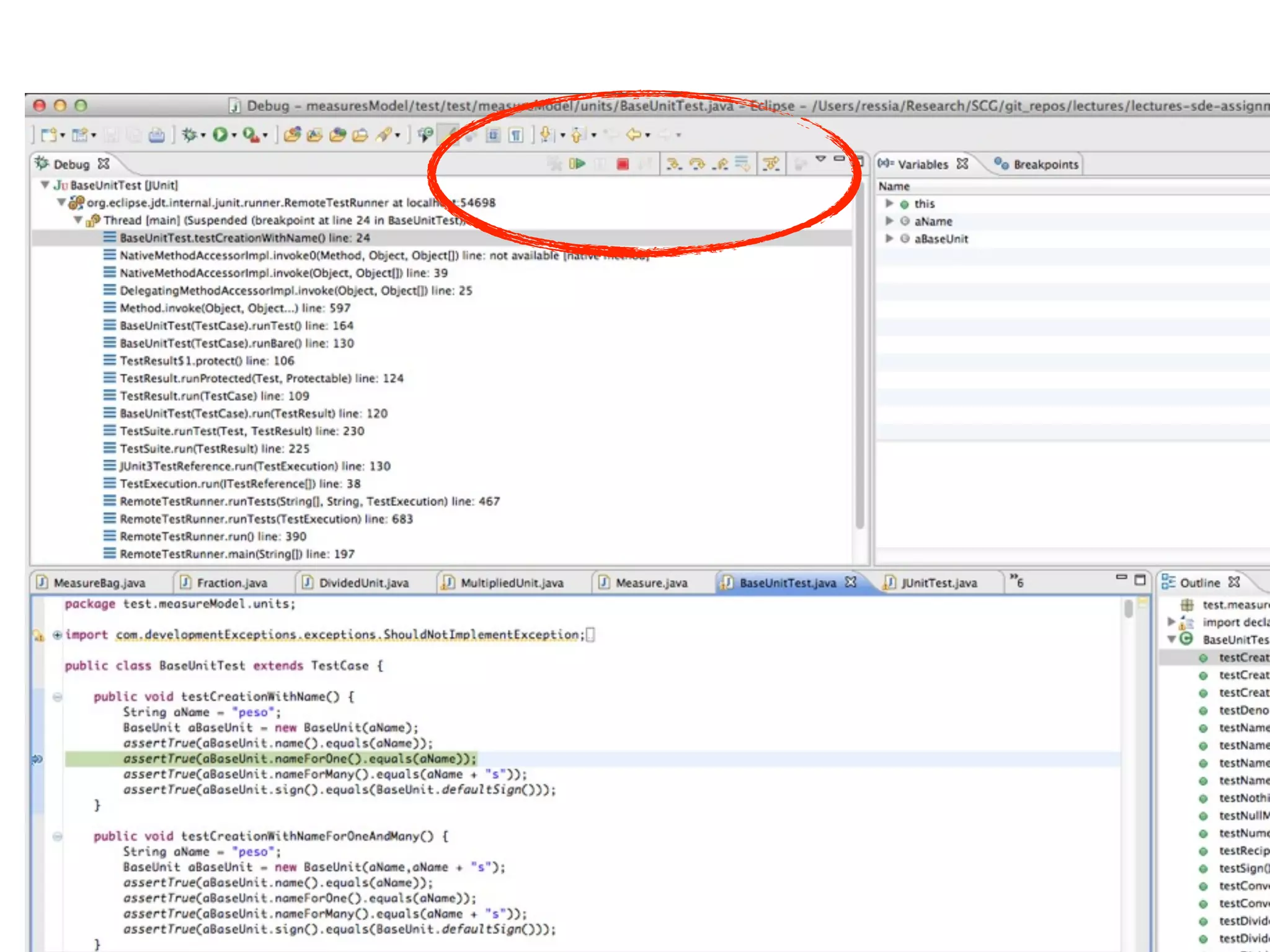Click the green Run toolbar button
1270x952 pixels.
[220, 134]
